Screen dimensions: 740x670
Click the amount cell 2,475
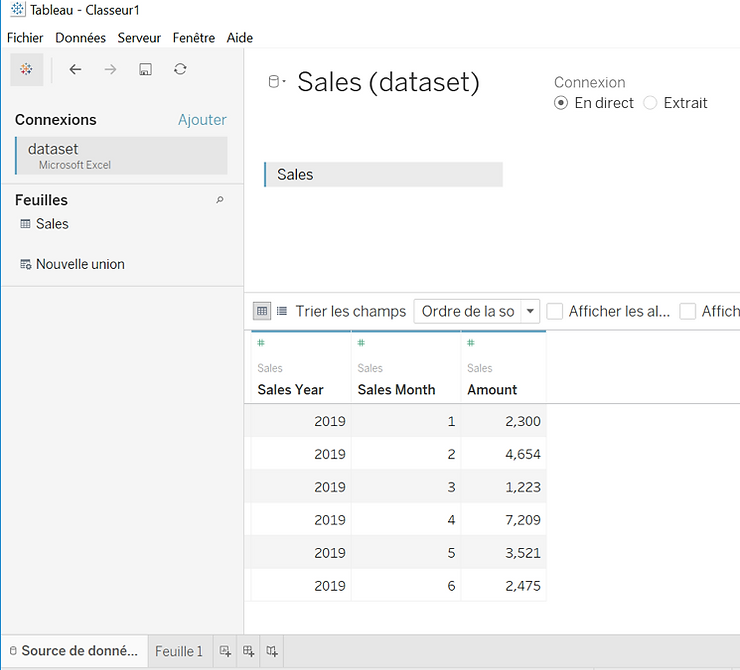(504, 586)
